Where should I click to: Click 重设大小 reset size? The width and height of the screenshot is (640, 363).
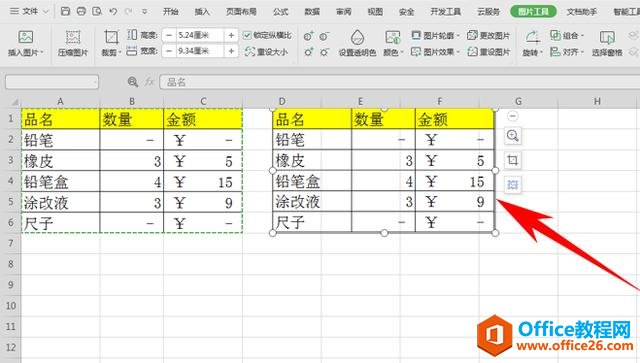(x=266, y=52)
